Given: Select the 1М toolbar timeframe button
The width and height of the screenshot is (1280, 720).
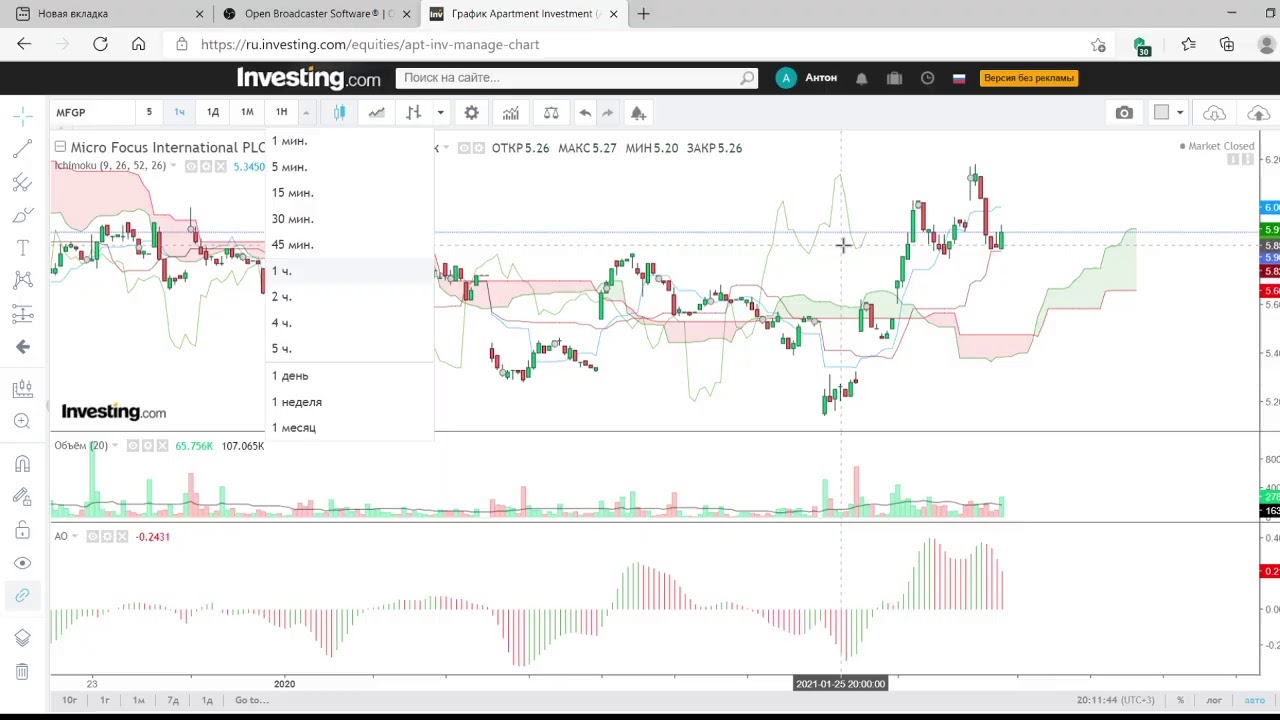Looking at the screenshot, I should point(247,113).
